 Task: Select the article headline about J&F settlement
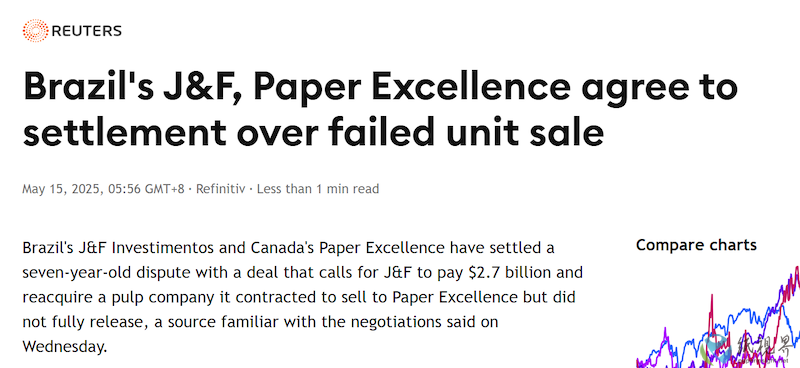pos(380,110)
